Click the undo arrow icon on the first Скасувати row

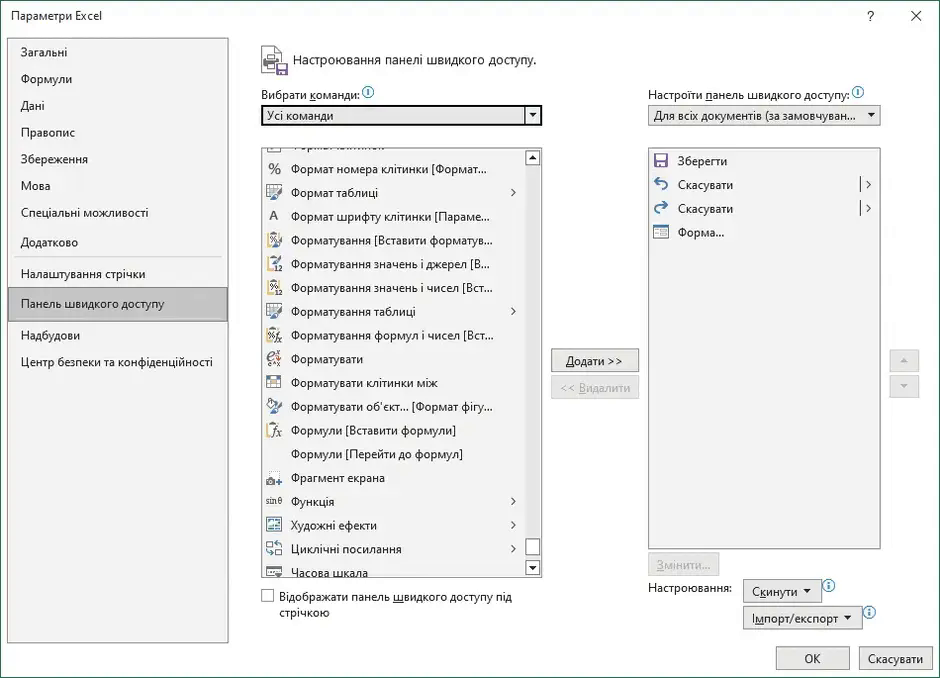coord(661,184)
